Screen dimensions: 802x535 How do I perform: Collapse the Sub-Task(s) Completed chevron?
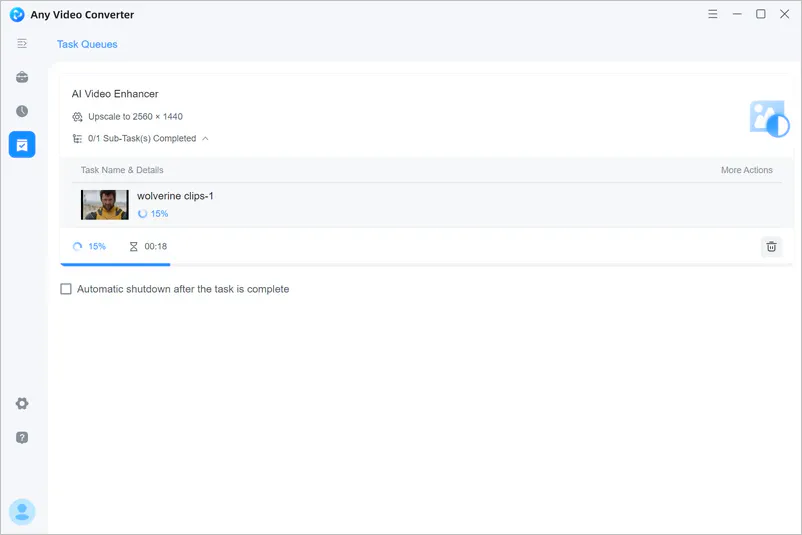pyautogui.click(x=205, y=139)
